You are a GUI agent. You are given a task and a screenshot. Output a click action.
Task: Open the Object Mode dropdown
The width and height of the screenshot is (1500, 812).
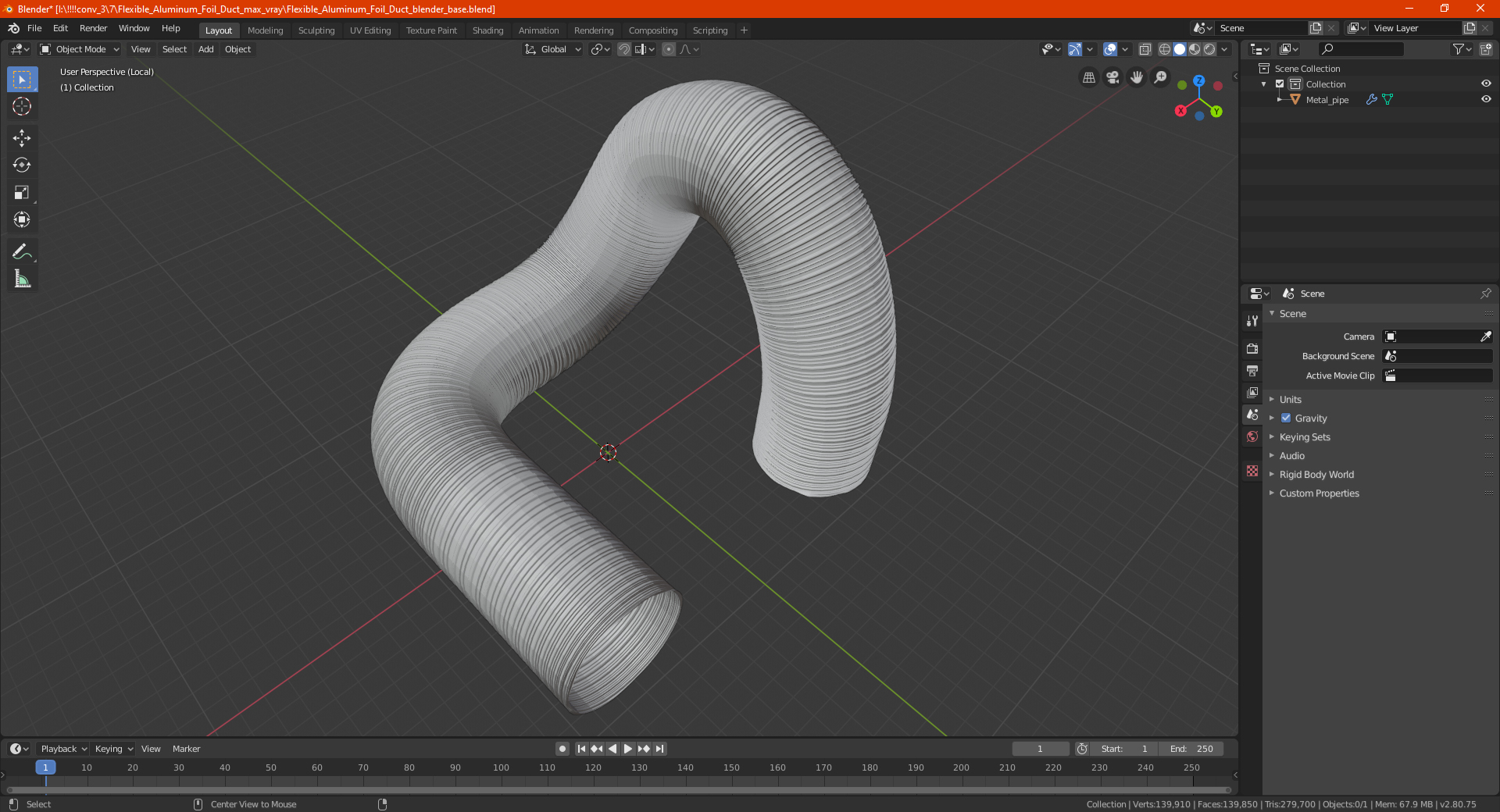[x=80, y=49]
